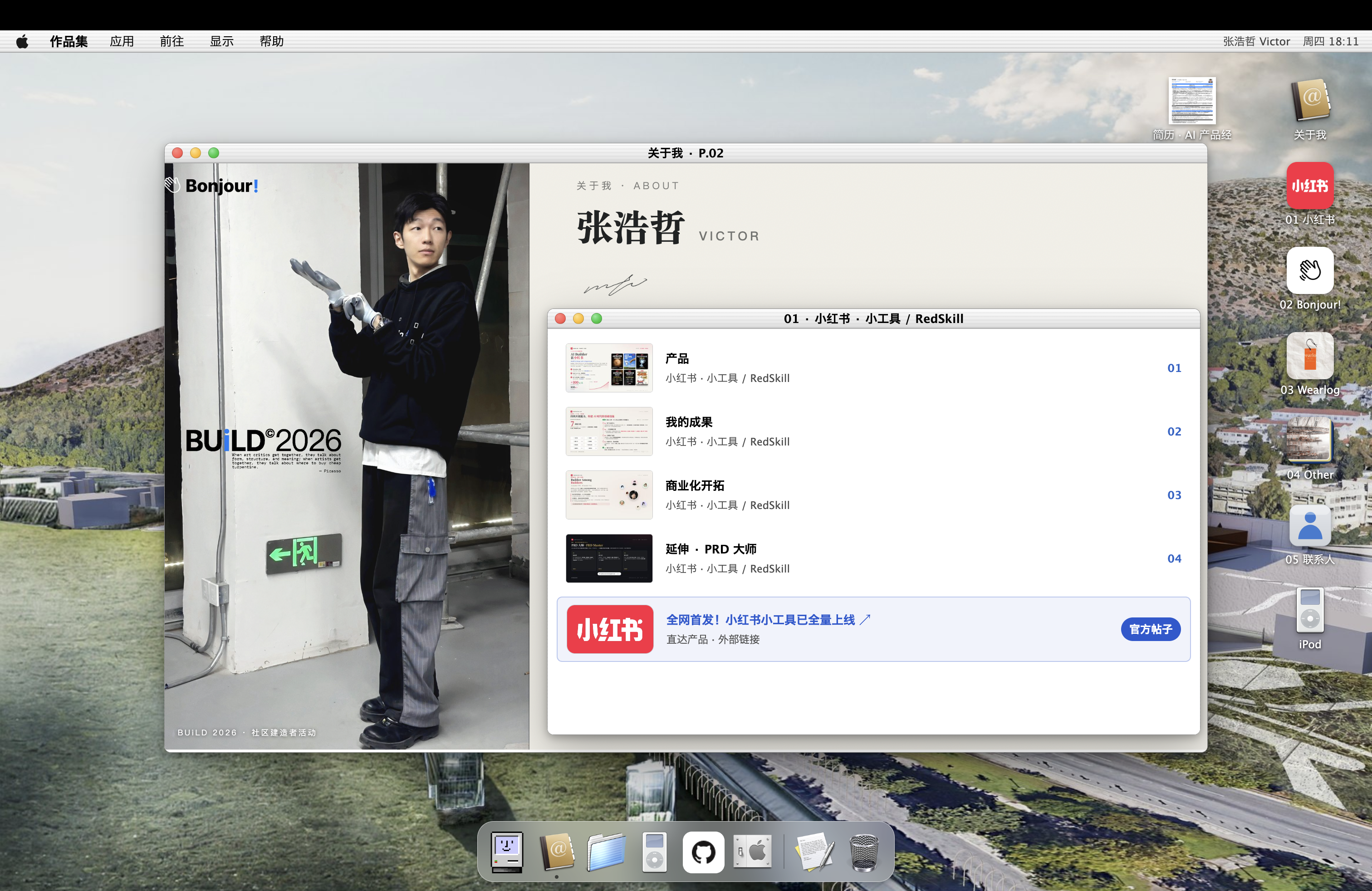Open the GitHub icon in dock
The image size is (1372, 891).
point(703,852)
